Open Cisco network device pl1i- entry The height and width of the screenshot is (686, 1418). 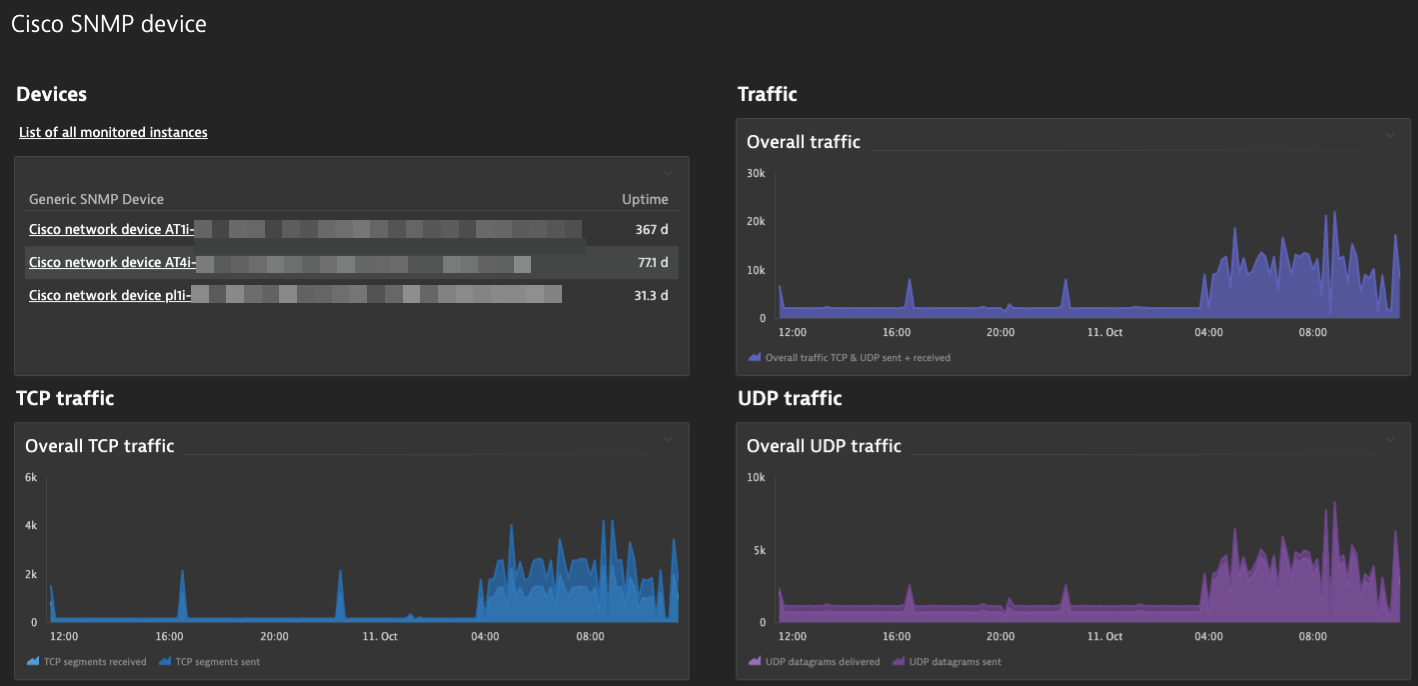(110, 295)
